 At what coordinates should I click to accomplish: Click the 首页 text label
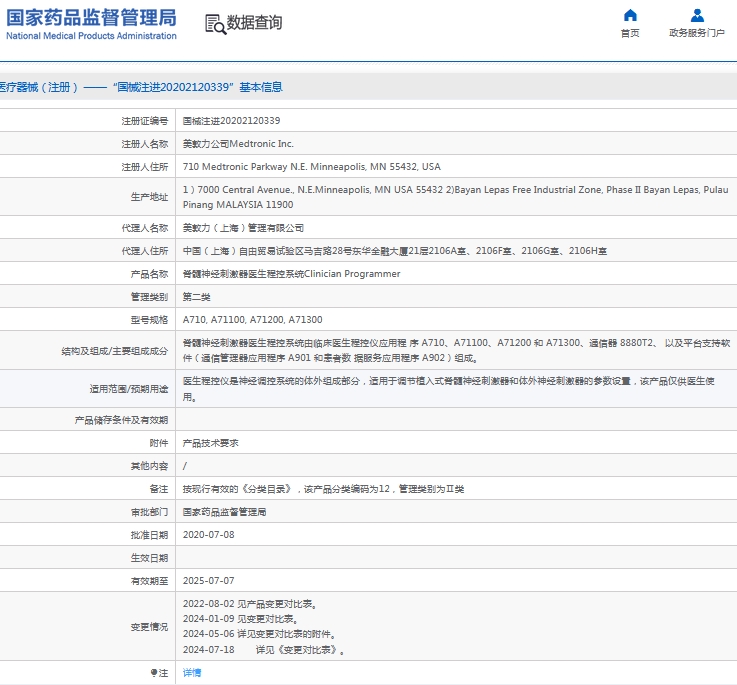[x=630, y=33]
